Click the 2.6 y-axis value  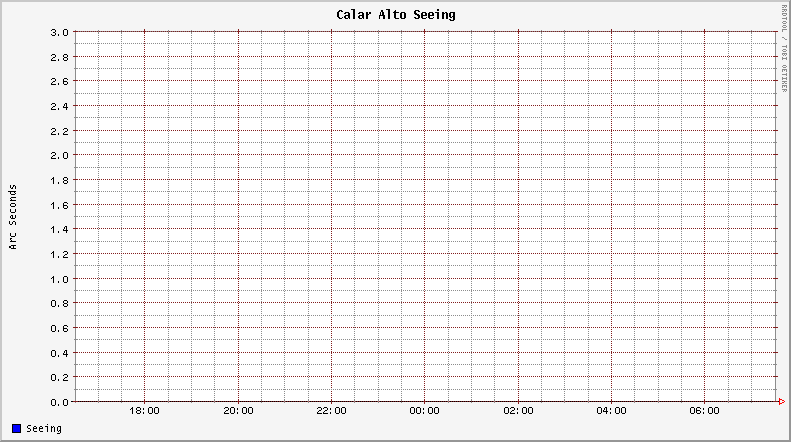59,81
